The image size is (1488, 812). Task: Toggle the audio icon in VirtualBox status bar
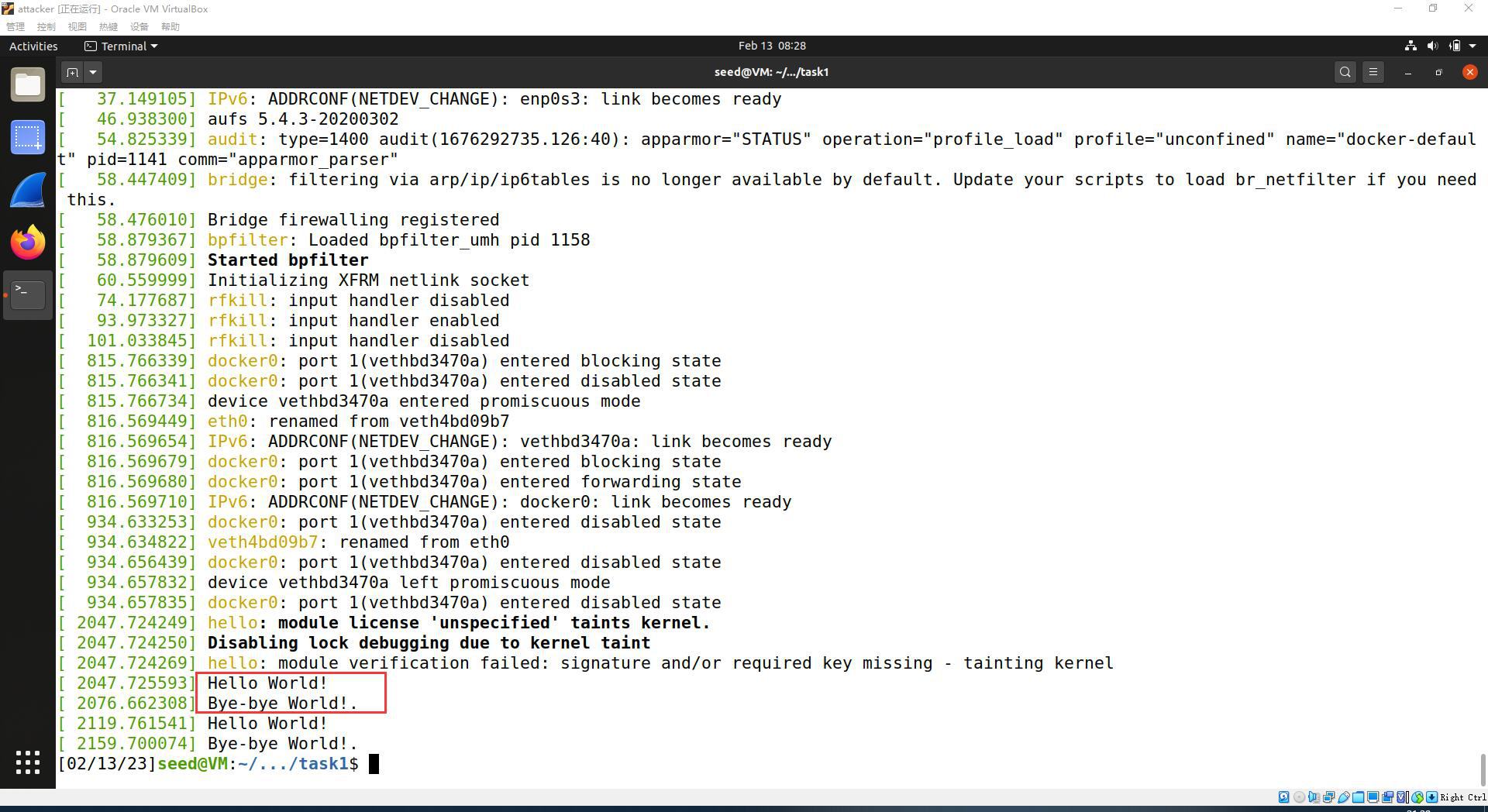[x=1314, y=797]
